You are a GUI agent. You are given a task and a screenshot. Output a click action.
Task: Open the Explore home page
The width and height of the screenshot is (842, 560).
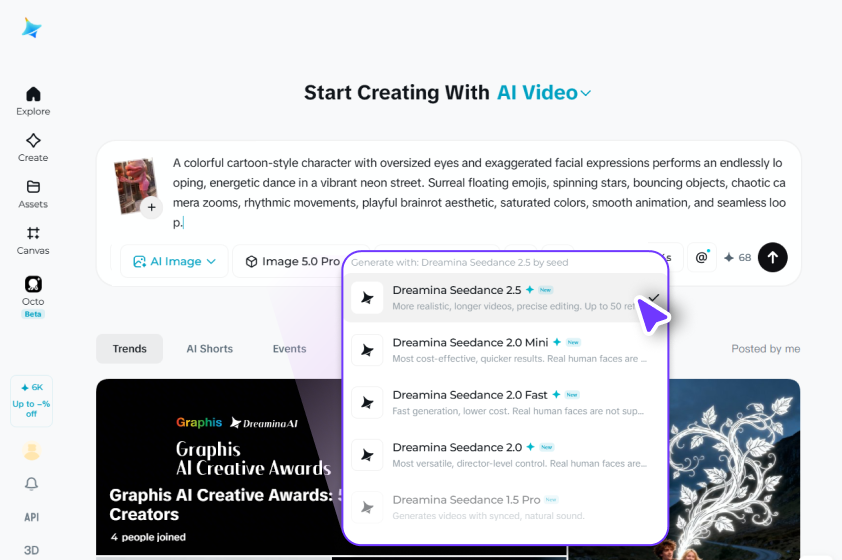[33, 101]
